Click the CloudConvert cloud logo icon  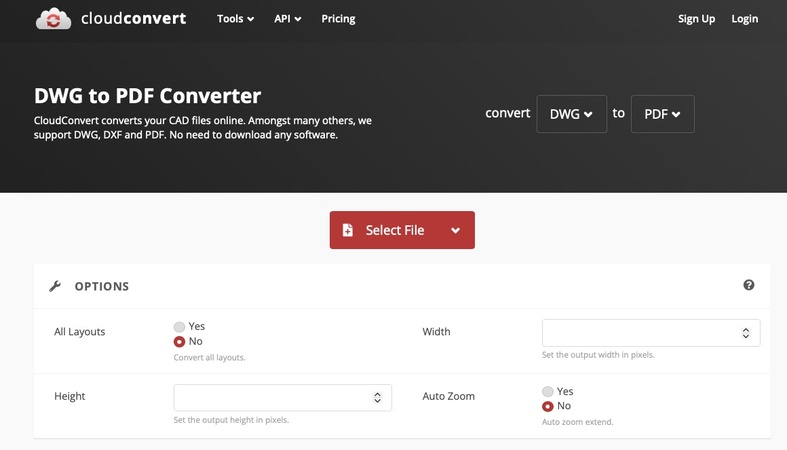coord(53,19)
